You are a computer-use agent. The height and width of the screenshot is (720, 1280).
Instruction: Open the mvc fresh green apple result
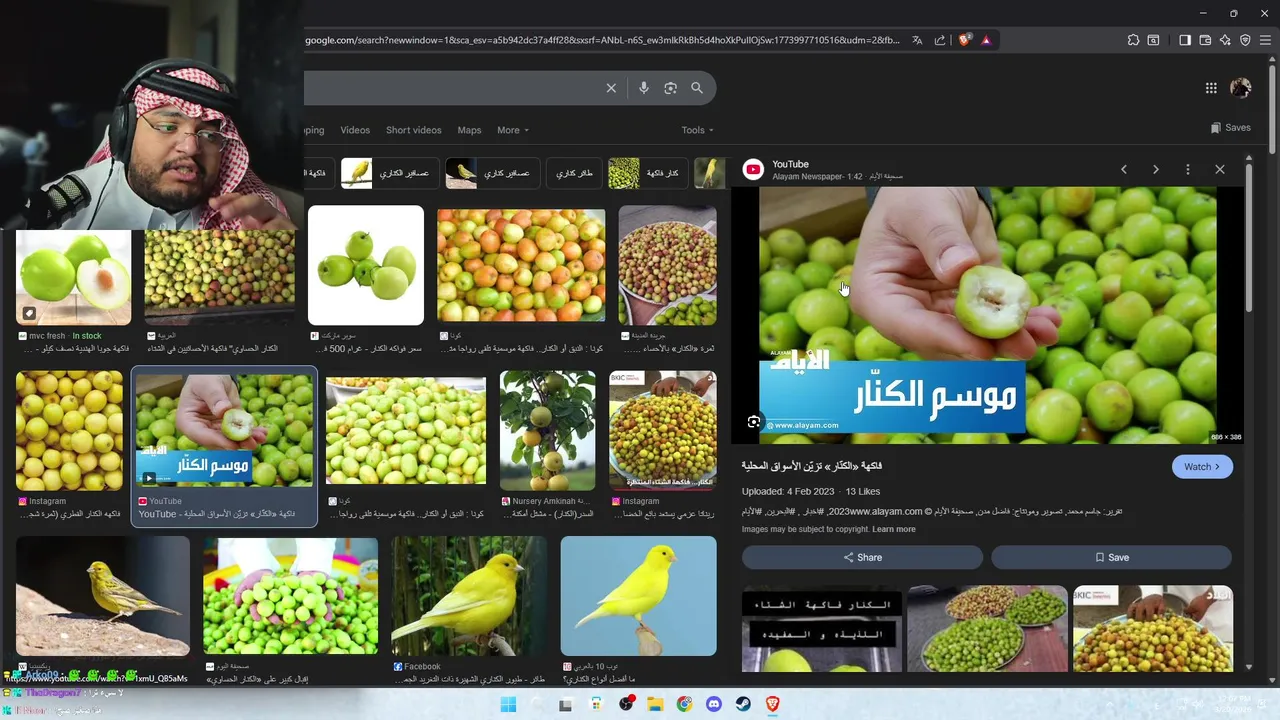pyautogui.click(x=73, y=278)
